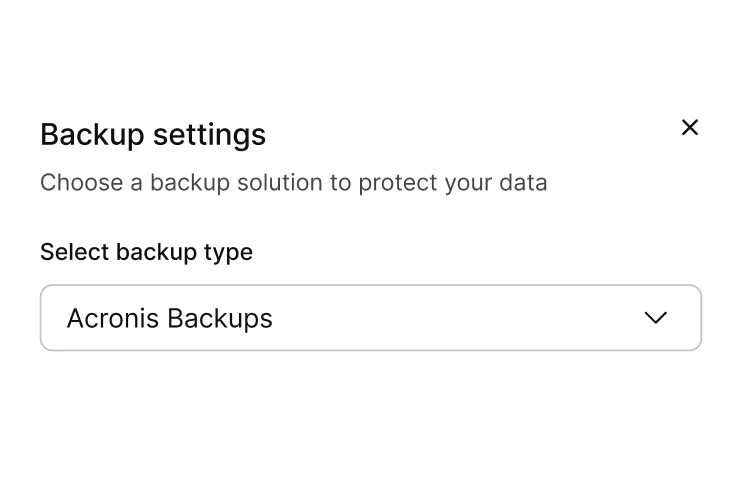Click the word Backups in the select field
Image resolution: width=744 pixels, height=503 pixels.
[x=220, y=318]
